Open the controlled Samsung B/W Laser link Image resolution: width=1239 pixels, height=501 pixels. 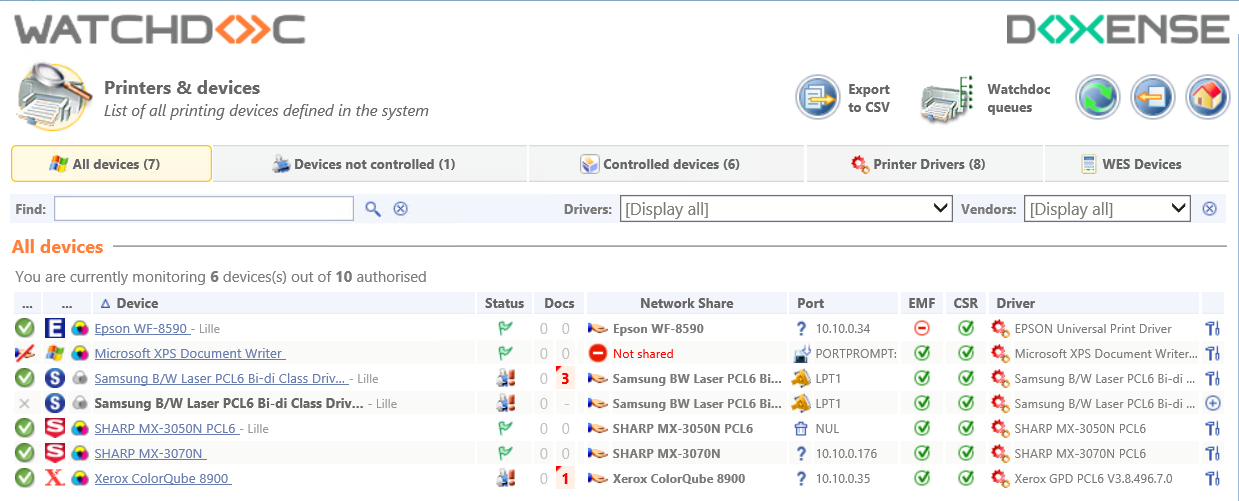[x=221, y=378]
